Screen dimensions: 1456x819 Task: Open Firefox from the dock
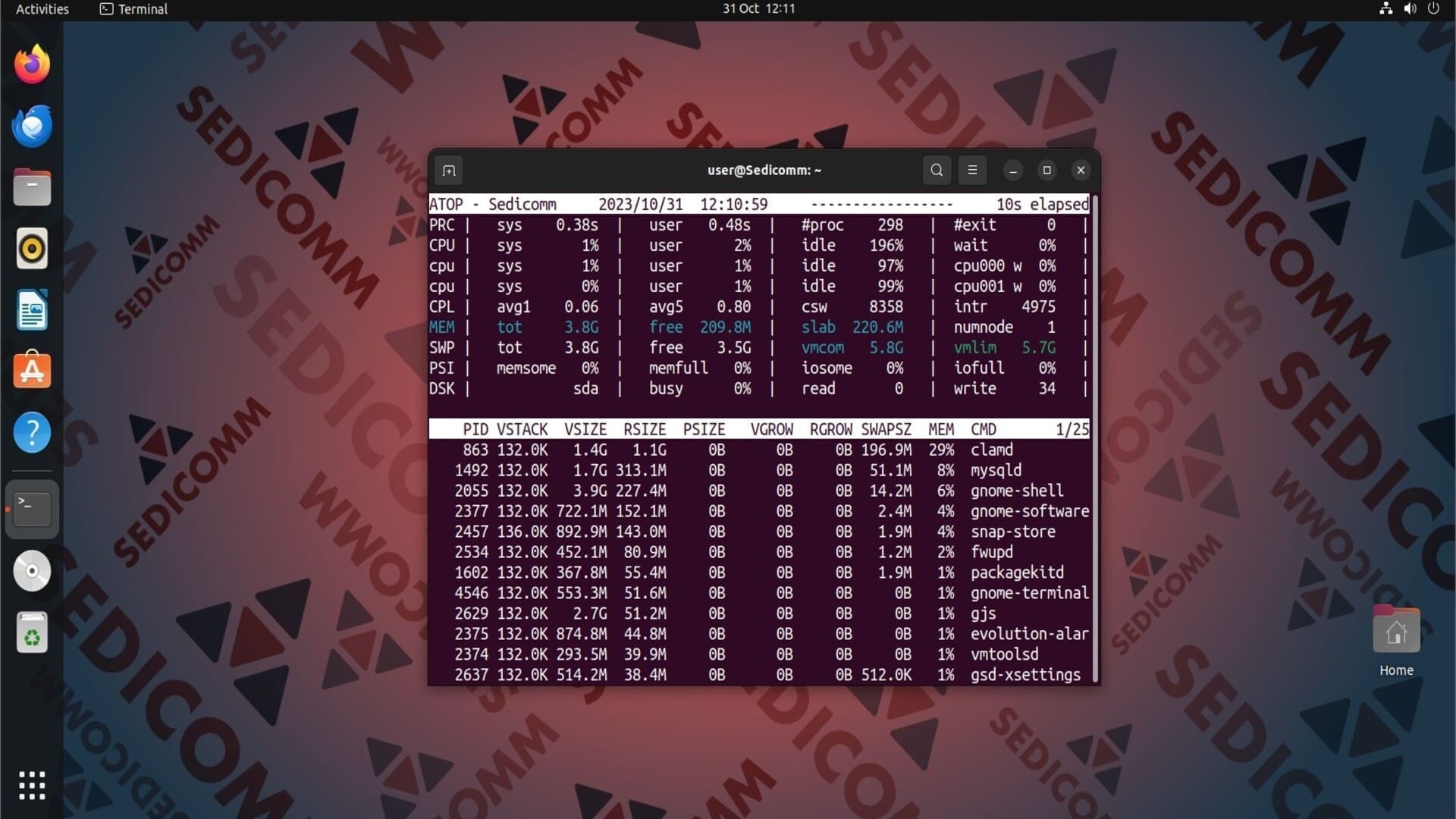pos(32,64)
